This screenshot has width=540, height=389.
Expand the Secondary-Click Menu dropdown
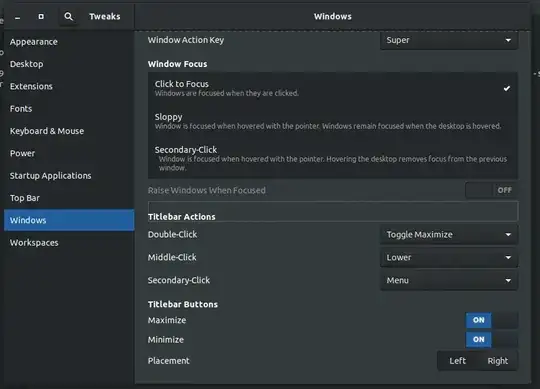point(449,280)
